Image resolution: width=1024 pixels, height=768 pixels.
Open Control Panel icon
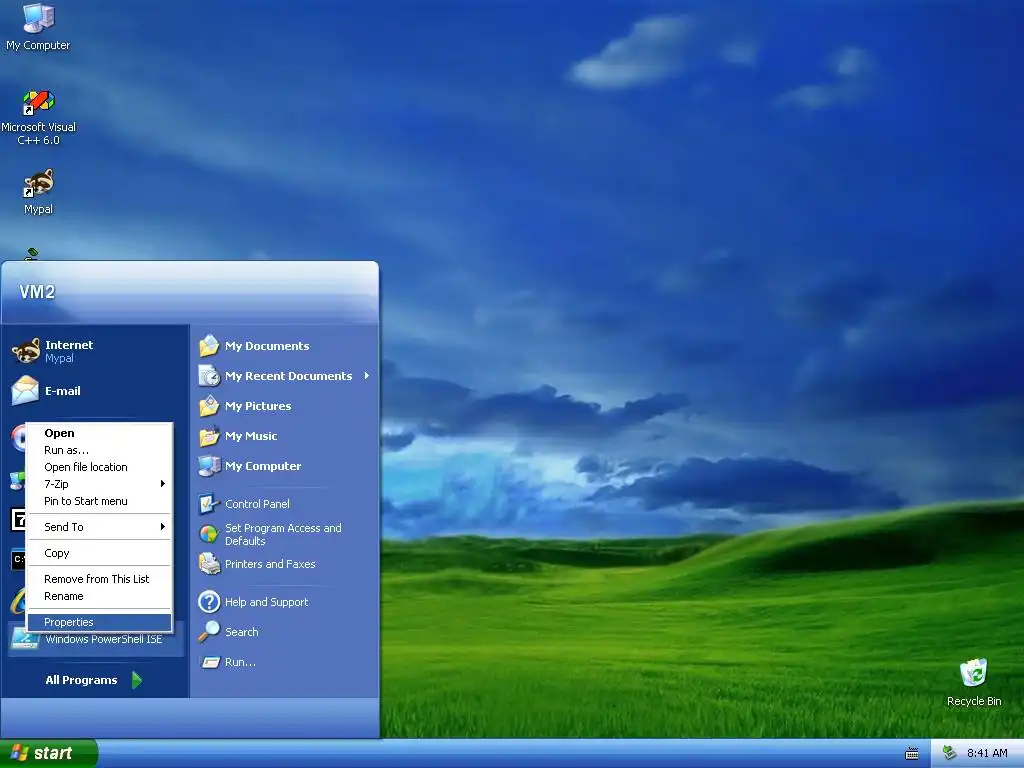click(209, 504)
